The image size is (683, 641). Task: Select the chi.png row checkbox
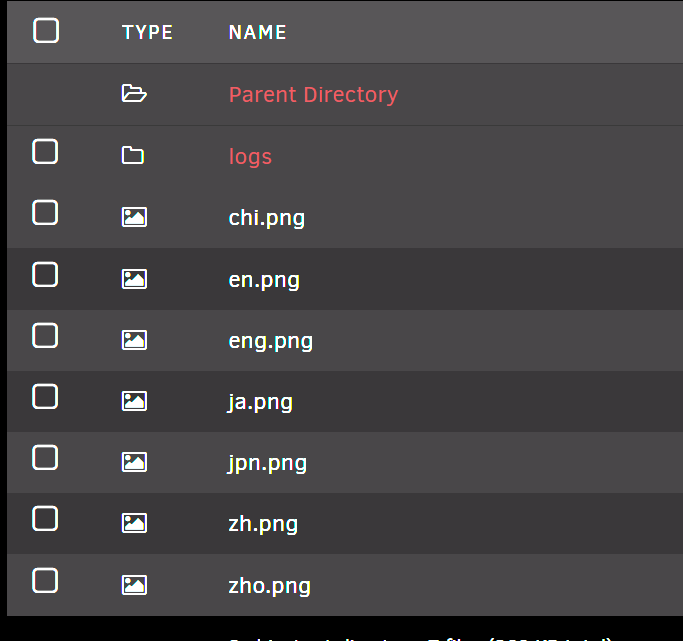click(x=45, y=213)
